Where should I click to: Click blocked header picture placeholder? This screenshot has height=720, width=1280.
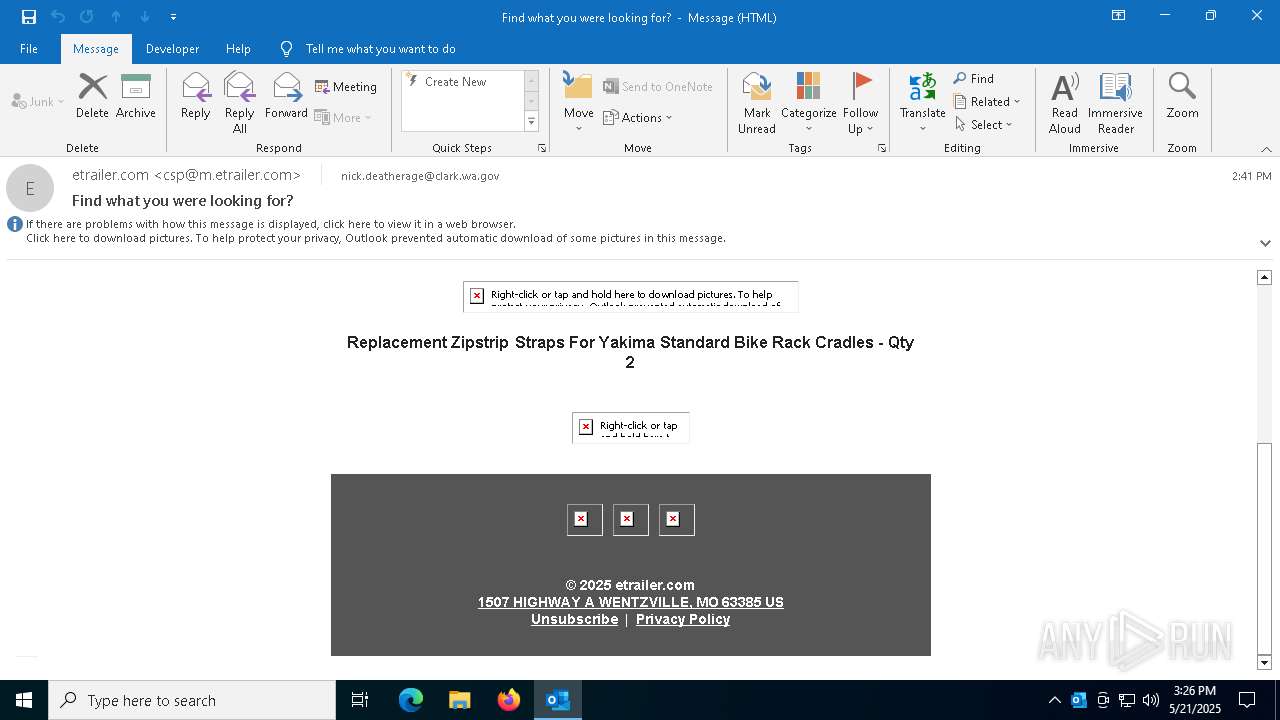coord(631,296)
